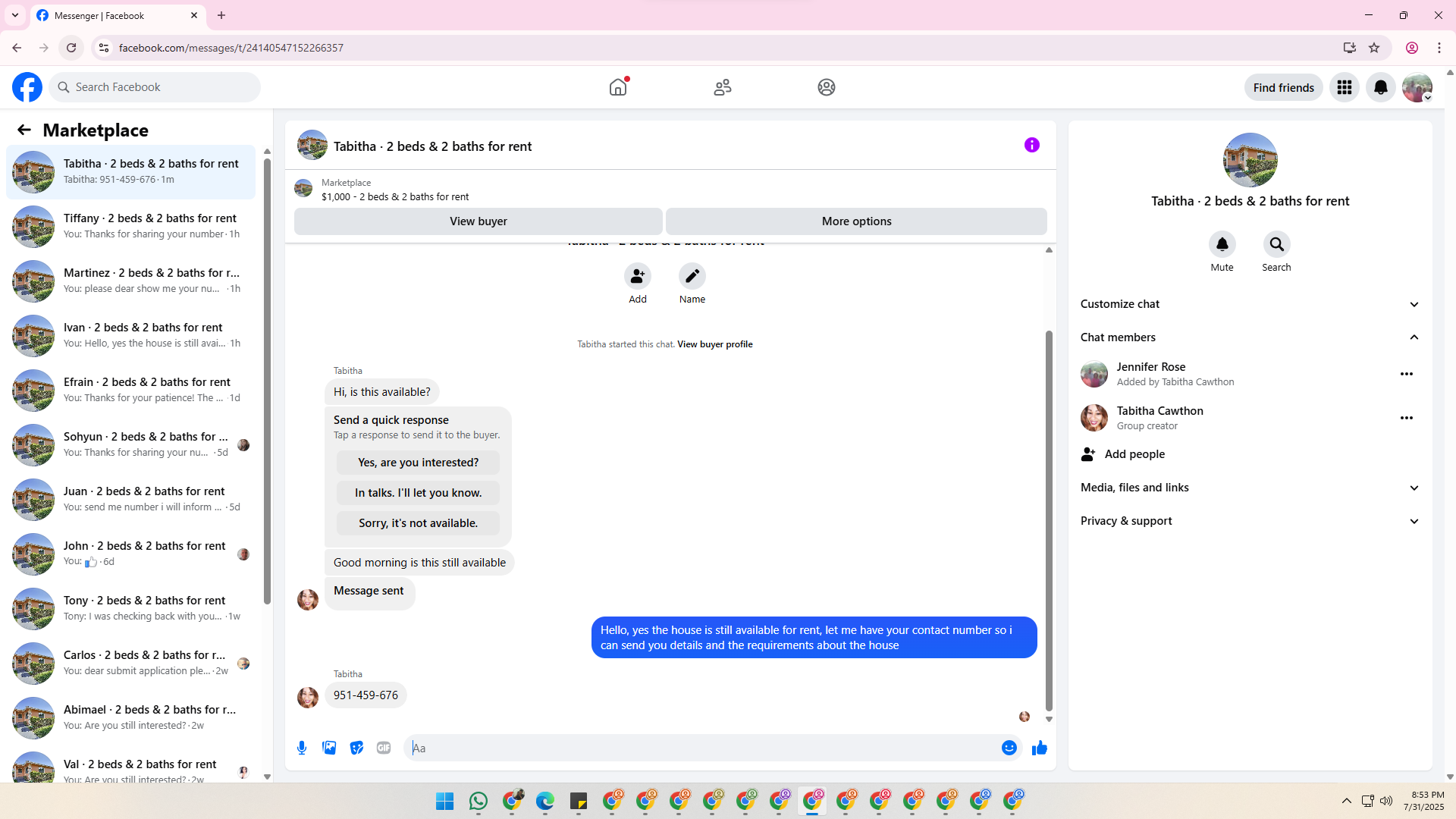Screen dimensions: 1456x819
Task: Click the View buyer button
Action: point(478,221)
